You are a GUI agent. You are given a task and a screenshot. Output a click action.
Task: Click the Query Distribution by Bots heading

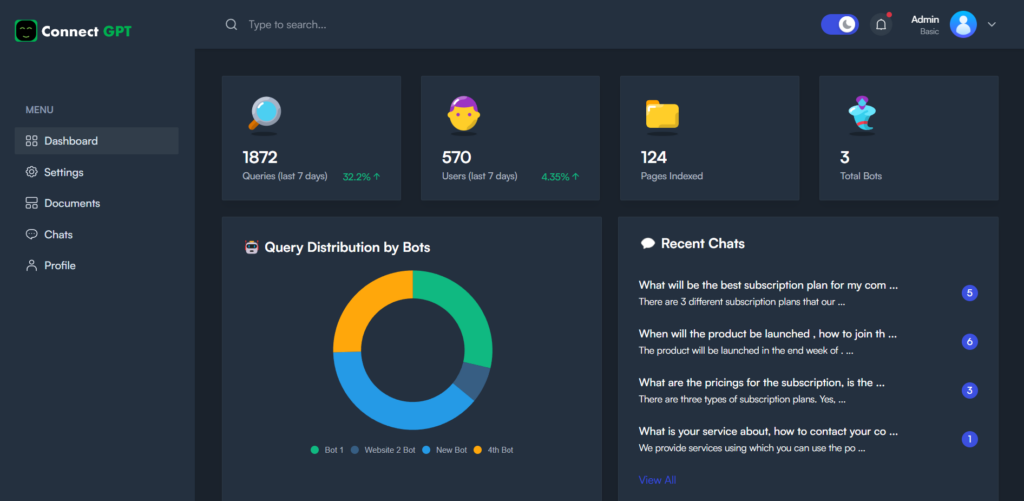(347, 248)
